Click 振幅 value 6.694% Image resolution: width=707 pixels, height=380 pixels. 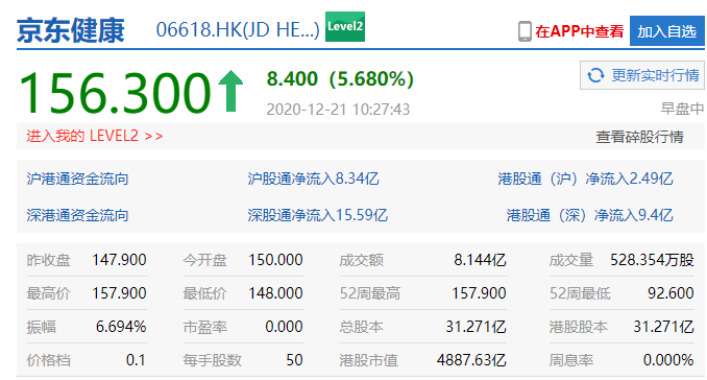point(121,327)
